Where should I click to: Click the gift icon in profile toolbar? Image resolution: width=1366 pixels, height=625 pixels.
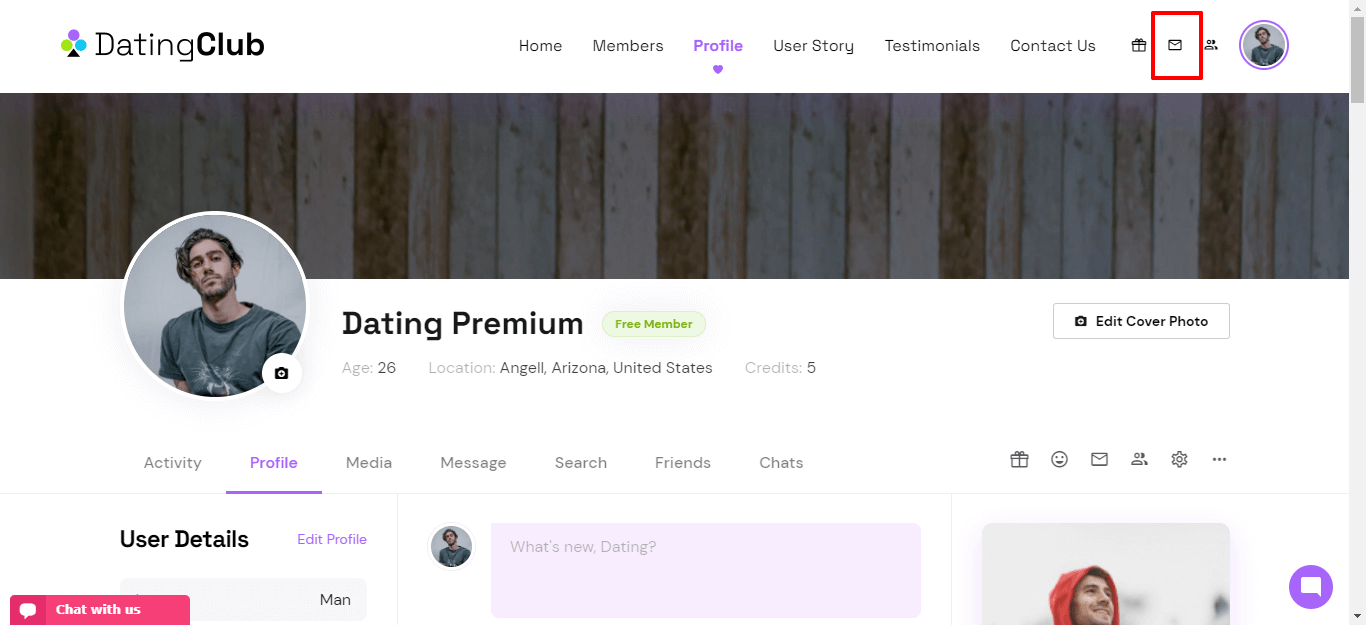[1019, 459]
